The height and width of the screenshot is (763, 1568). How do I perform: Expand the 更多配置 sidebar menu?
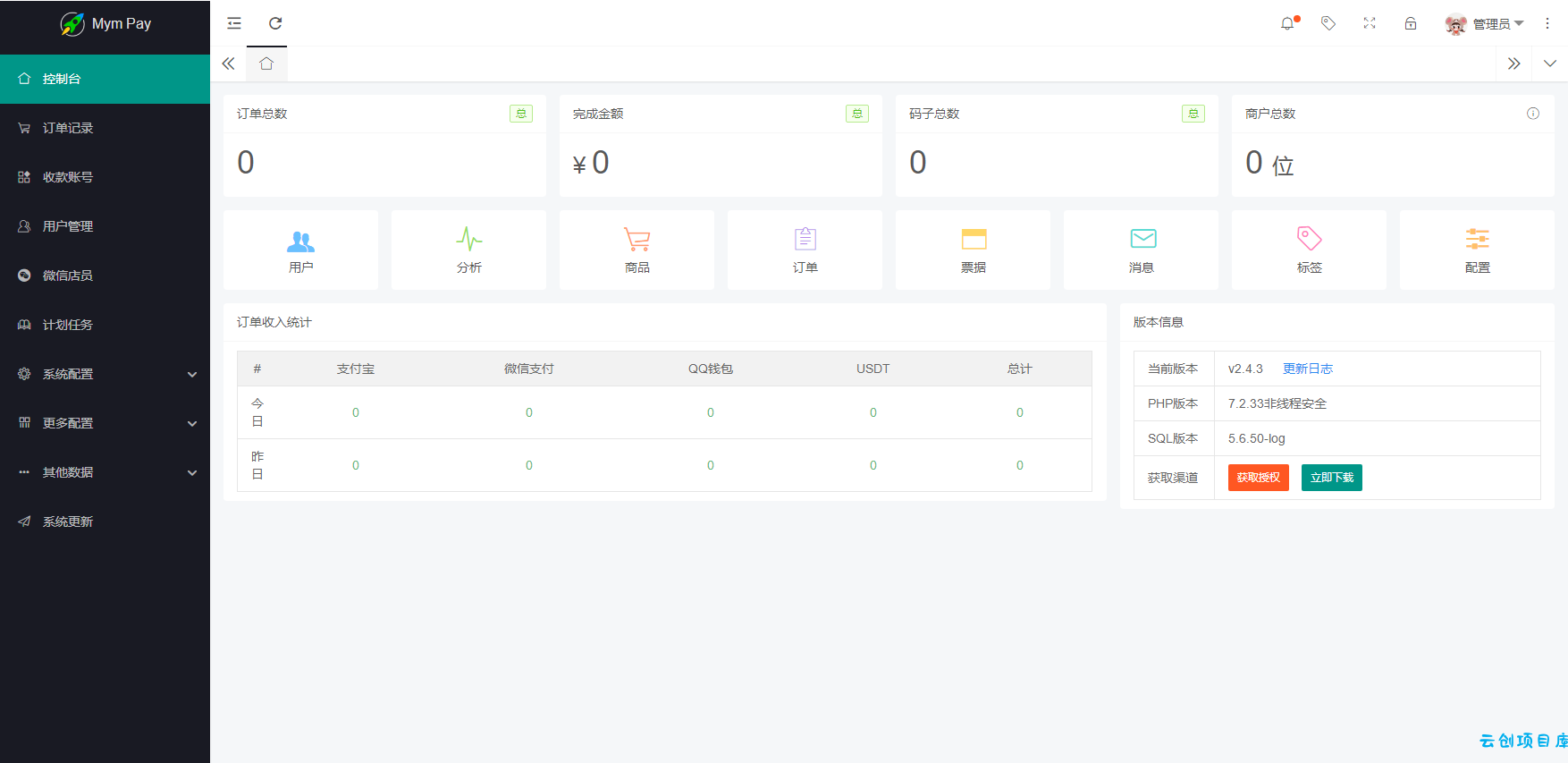point(105,423)
